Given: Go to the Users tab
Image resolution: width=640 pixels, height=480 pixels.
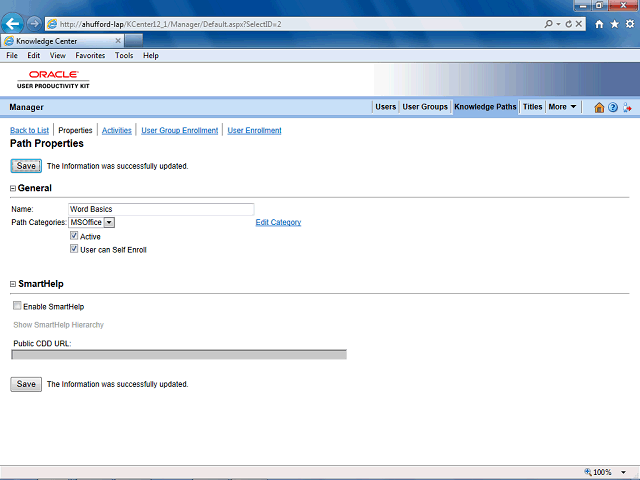Looking at the screenshot, I should click(385, 107).
